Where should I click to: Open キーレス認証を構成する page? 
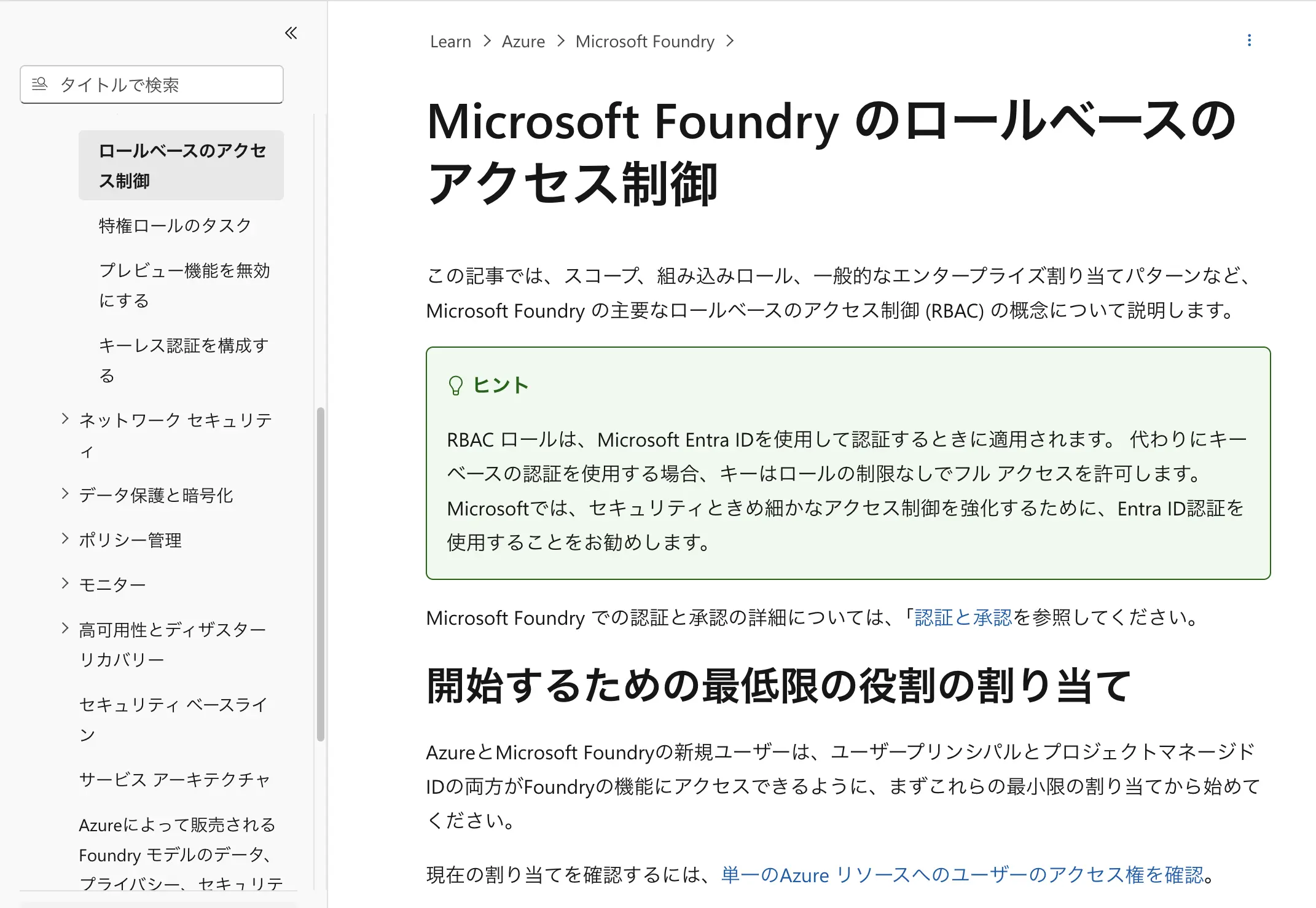point(184,360)
